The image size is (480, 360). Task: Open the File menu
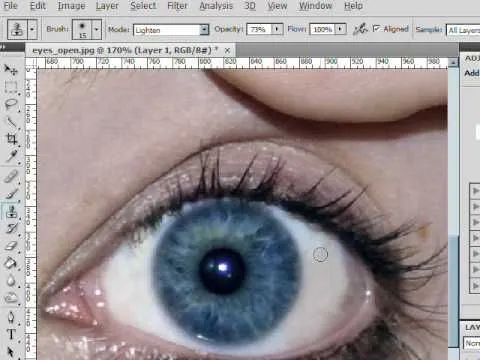(10, 6)
